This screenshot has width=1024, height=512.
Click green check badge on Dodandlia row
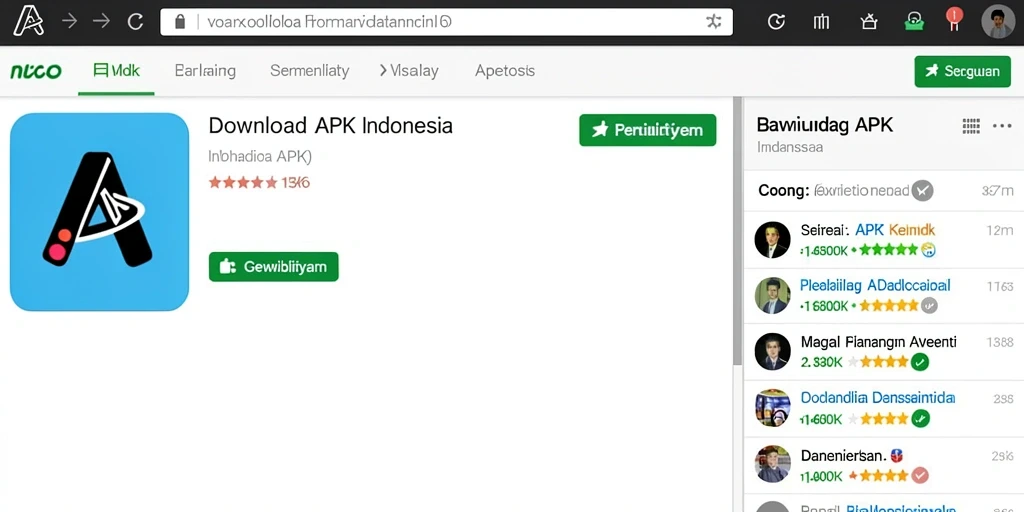coord(921,418)
